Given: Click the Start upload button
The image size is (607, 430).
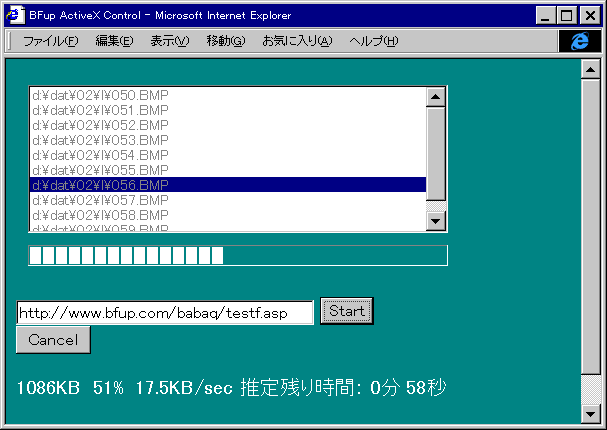Looking at the screenshot, I should [x=347, y=311].
